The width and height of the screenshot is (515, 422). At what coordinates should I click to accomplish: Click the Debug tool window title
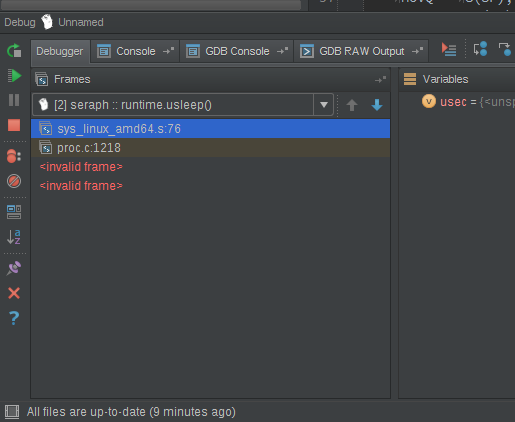pos(20,22)
